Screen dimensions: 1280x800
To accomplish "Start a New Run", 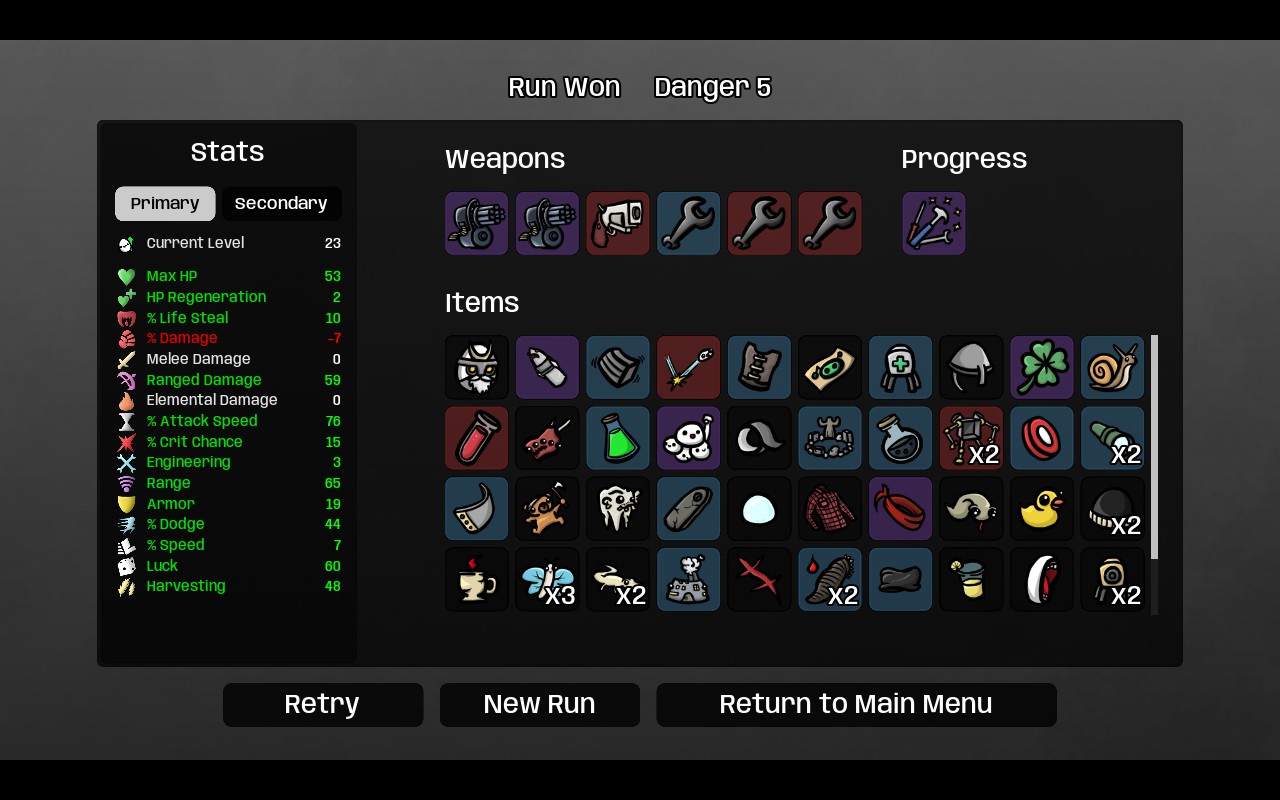I will coord(540,705).
